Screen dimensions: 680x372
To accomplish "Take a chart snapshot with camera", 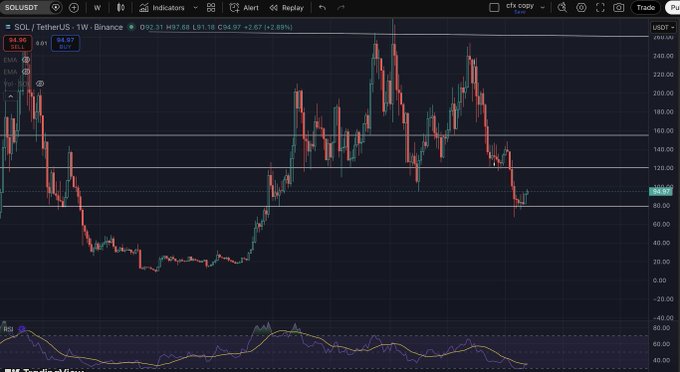I will point(619,7).
